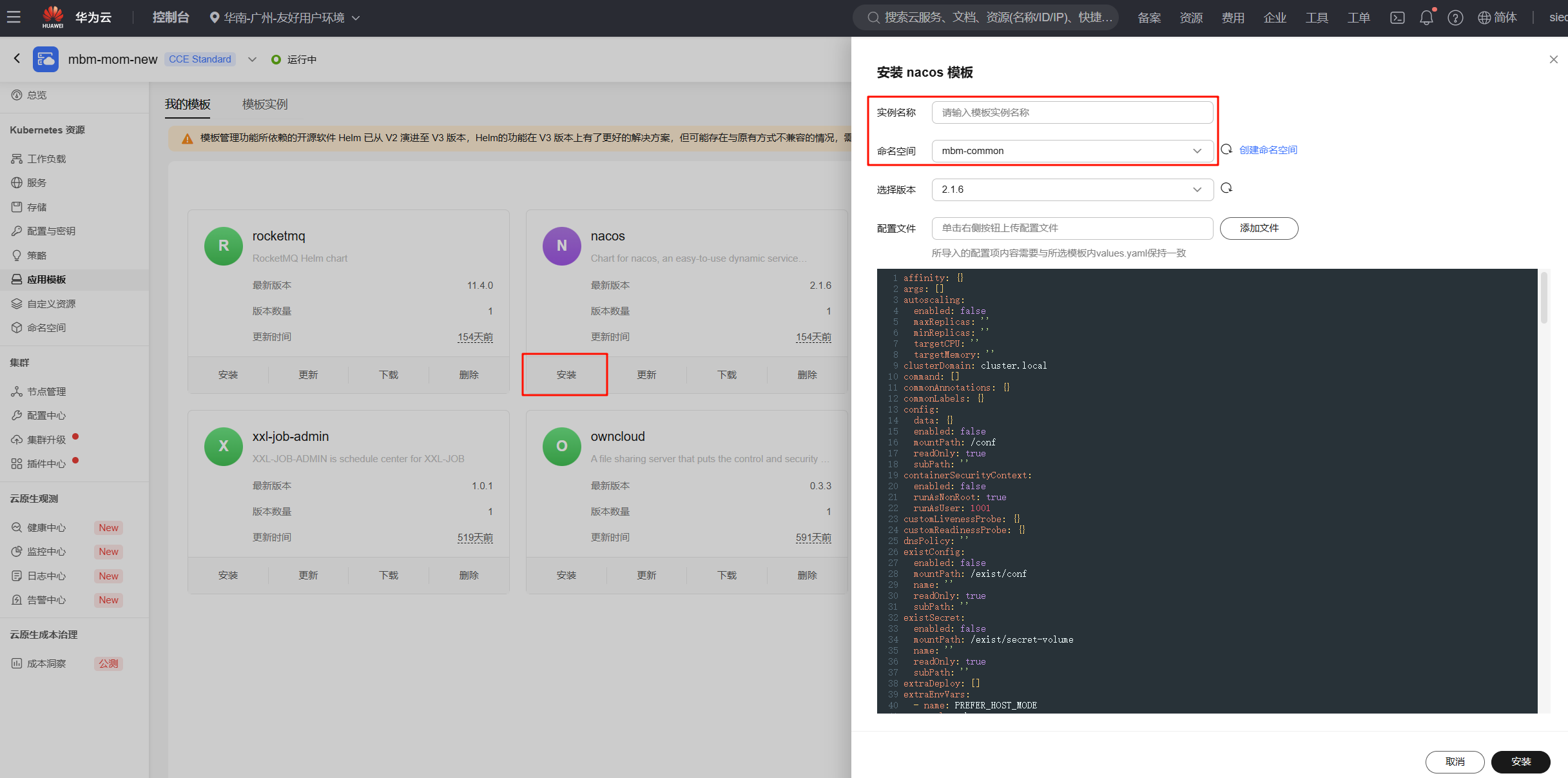The height and width of the screenshot is (778, 1568).
Task: Click the xxl-job-admin template avatar
Action: point(224,446)
